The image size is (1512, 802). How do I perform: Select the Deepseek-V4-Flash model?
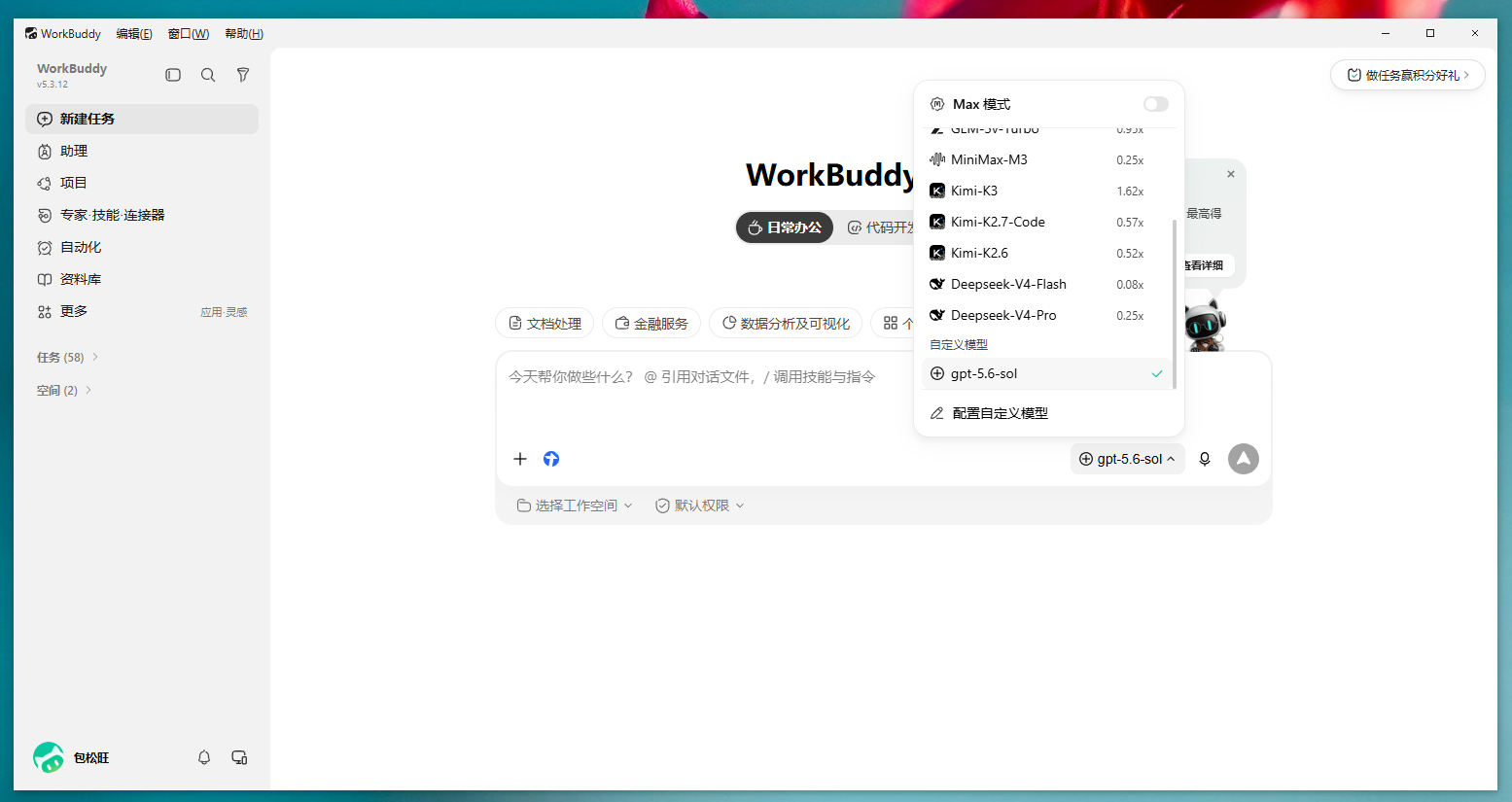1046,284
